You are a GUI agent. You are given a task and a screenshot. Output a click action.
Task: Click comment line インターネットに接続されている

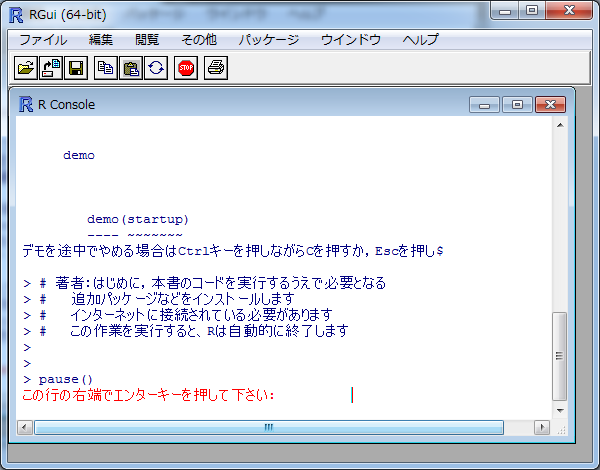point(178,315)
